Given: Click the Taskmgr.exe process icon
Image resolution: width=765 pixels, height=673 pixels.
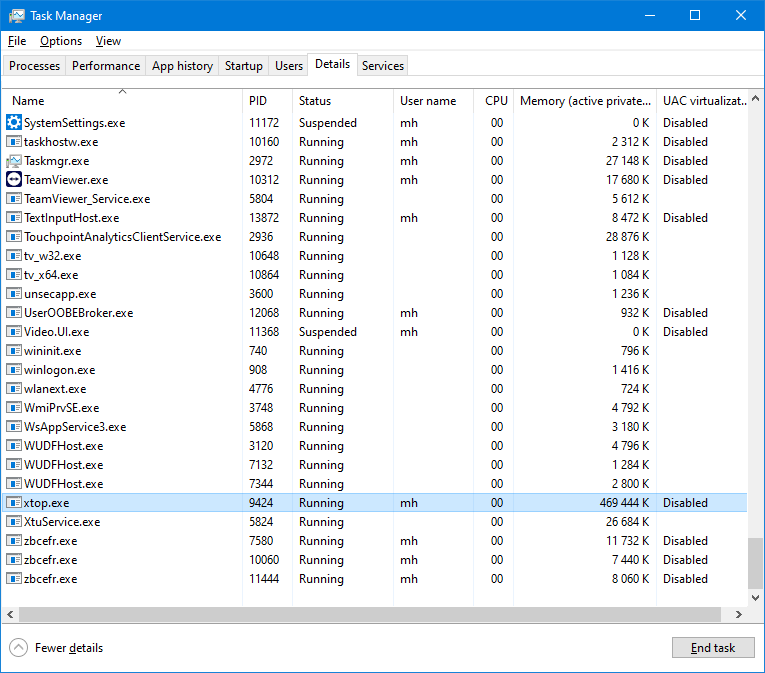Looking at the screenshot, I should (14, 161).
